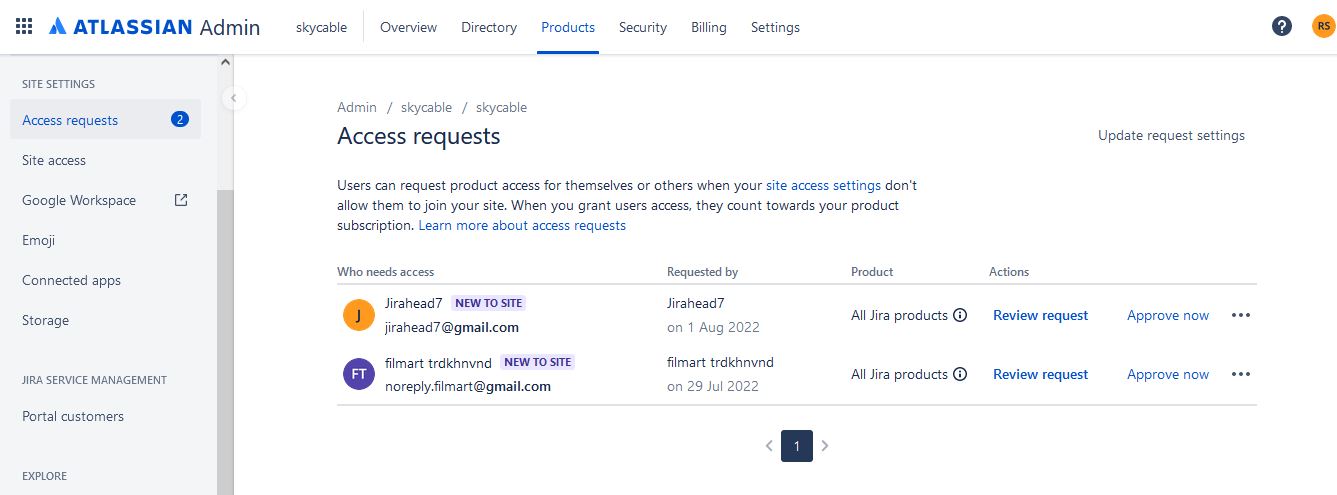The height and width of the screenshot is (495, 1337).
Task: Click the Admin breadcrumb link
Action: 357,107
